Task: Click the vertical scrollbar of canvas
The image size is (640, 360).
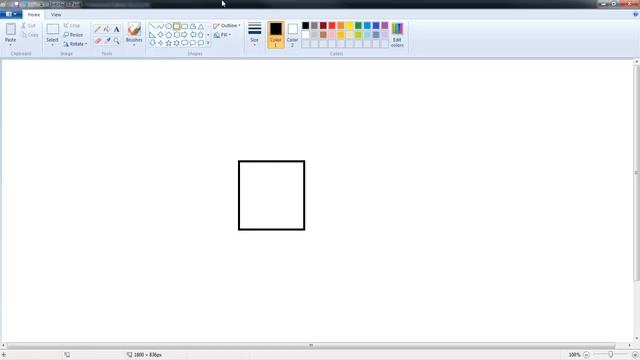Action: [636, 173]
